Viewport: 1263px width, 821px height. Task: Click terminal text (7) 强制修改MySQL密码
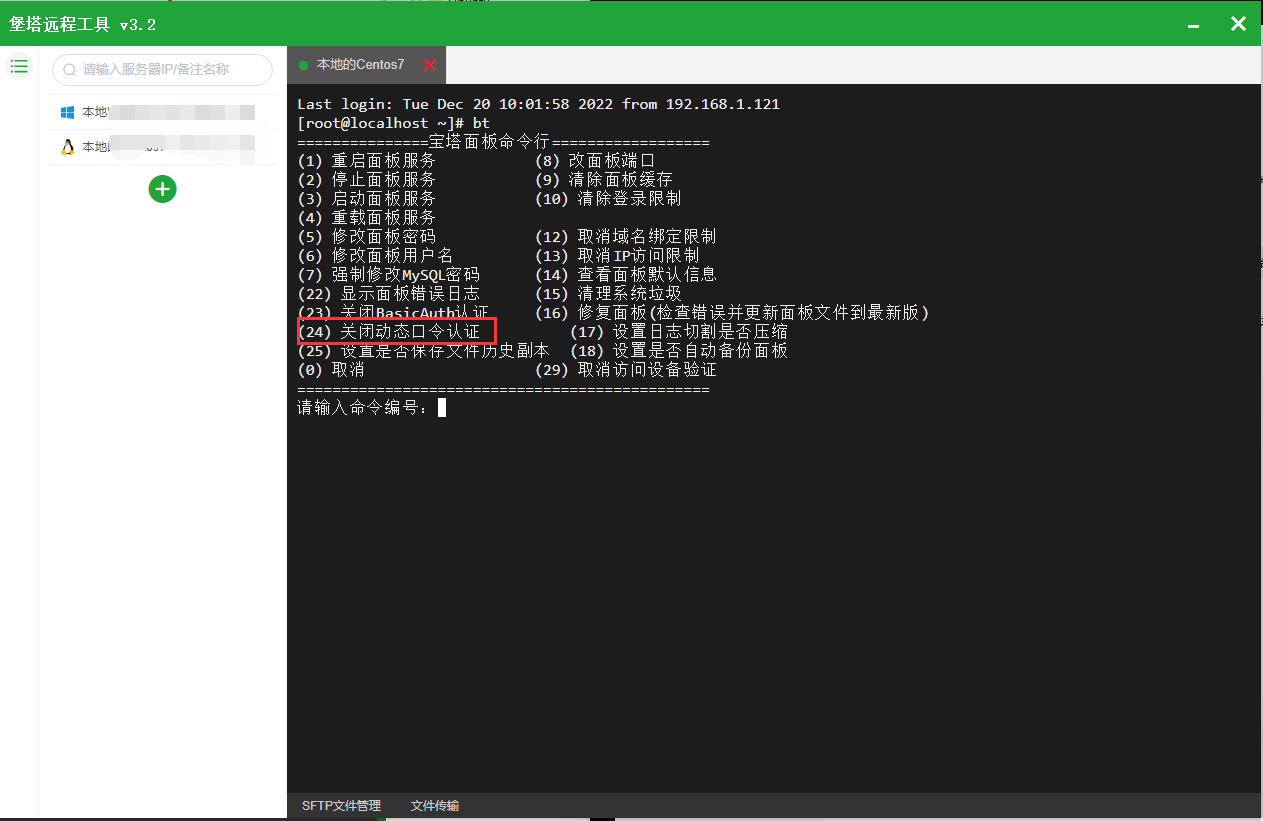click(x=389, y=275)
